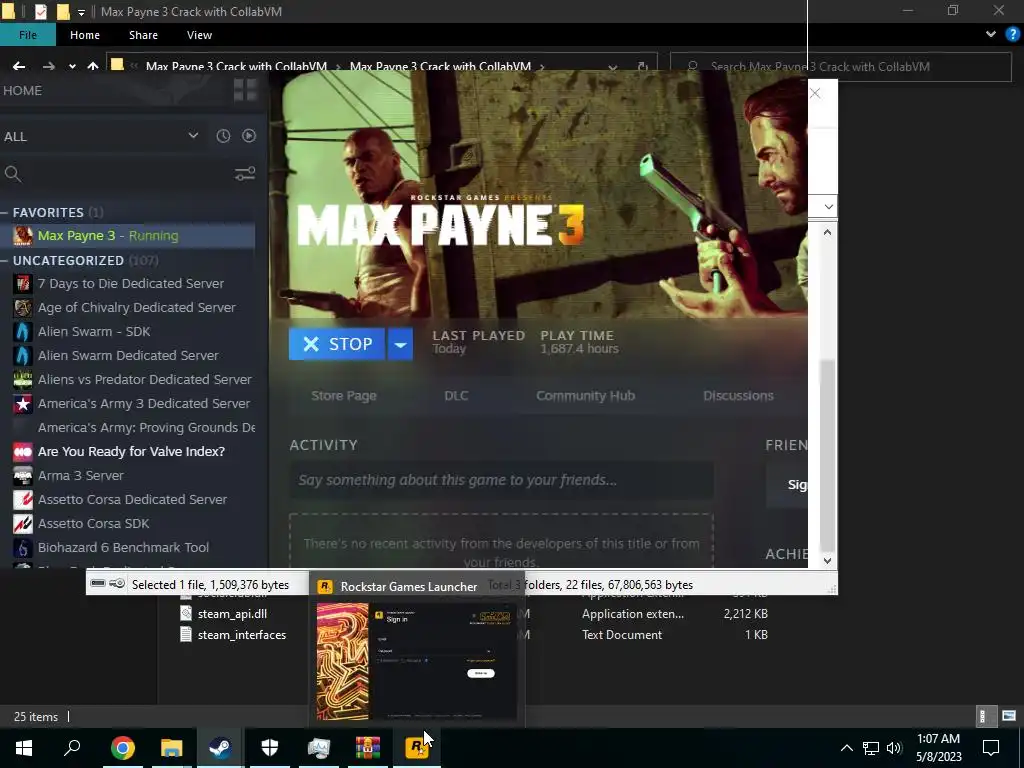Customize Quick Access Toolbar dropdown arrow
This screenshot has width=1024, height=768.
coord(81,12)
